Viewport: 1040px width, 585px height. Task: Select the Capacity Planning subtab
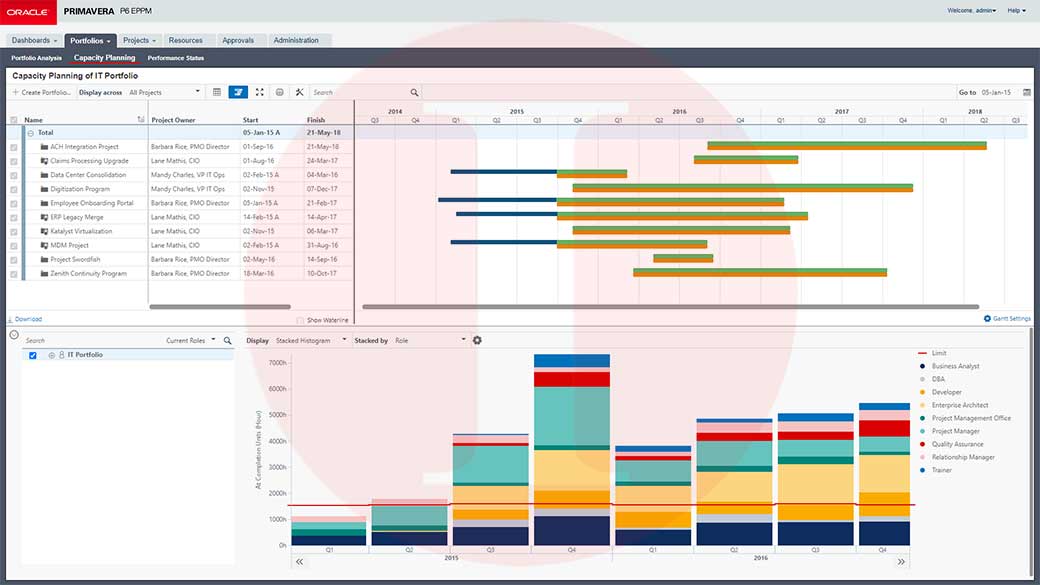click(104, 58)
